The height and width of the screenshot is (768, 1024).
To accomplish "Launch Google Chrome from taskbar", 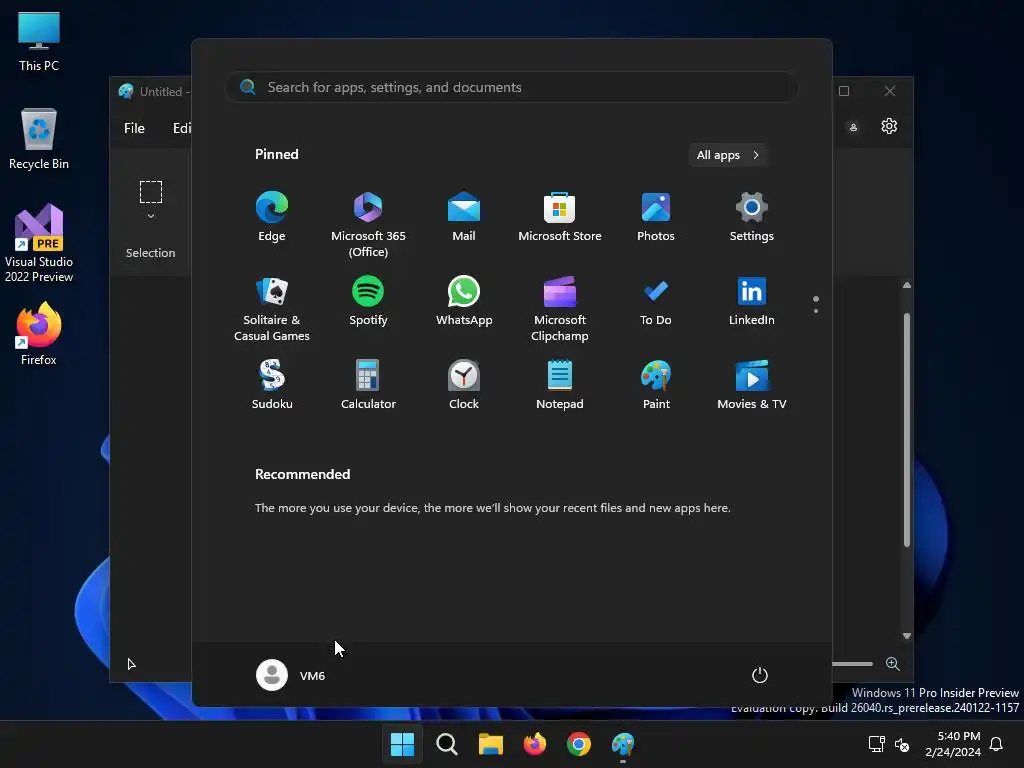I will coord(579,744).
